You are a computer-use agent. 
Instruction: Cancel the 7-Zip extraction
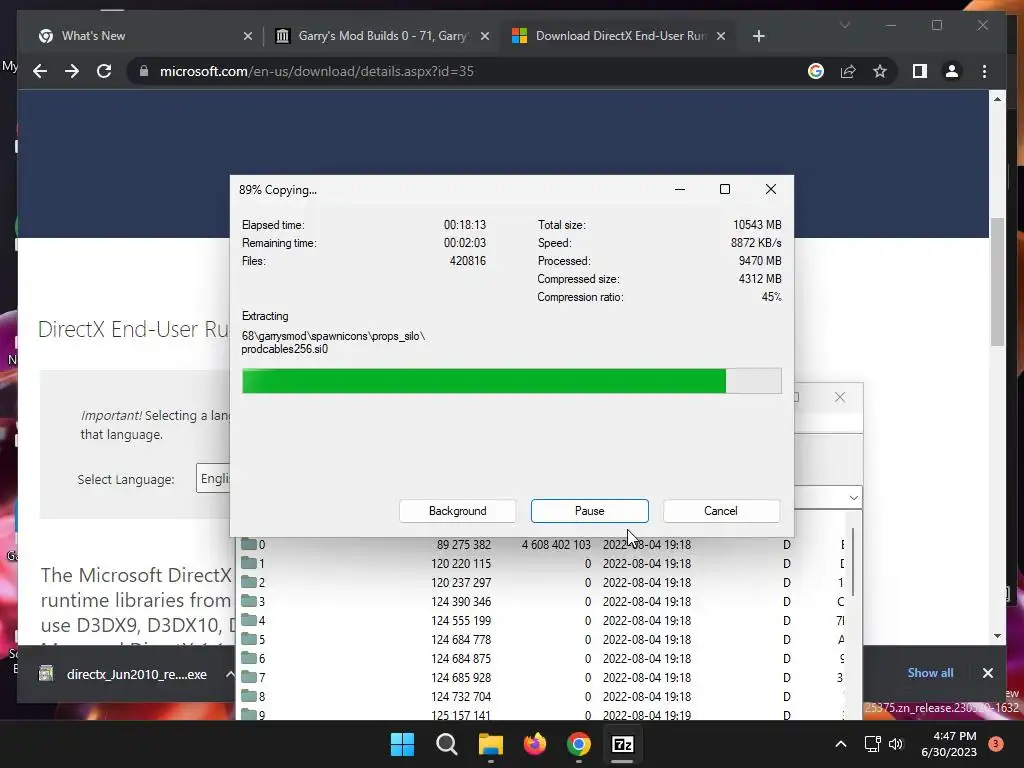point(721,511)
